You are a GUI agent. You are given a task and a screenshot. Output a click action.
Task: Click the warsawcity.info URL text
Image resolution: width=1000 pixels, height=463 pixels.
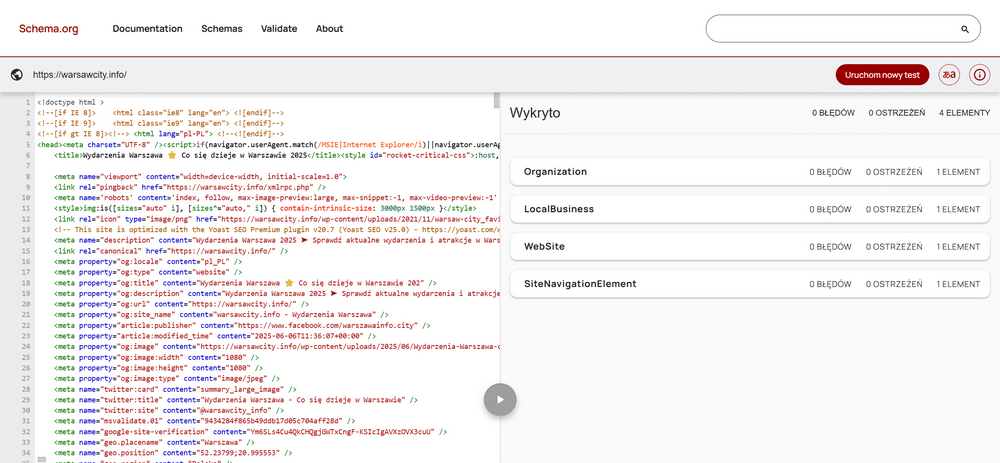[80, 75]
